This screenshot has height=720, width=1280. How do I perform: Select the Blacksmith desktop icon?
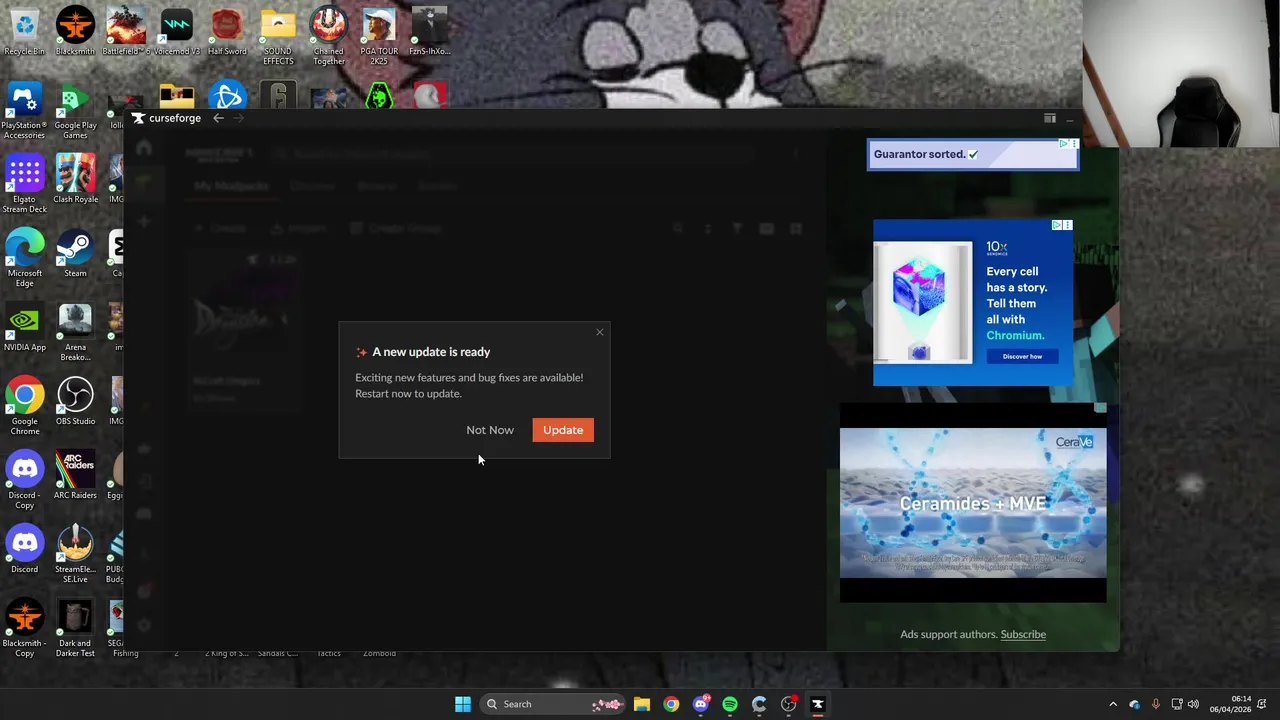(75, 32)
